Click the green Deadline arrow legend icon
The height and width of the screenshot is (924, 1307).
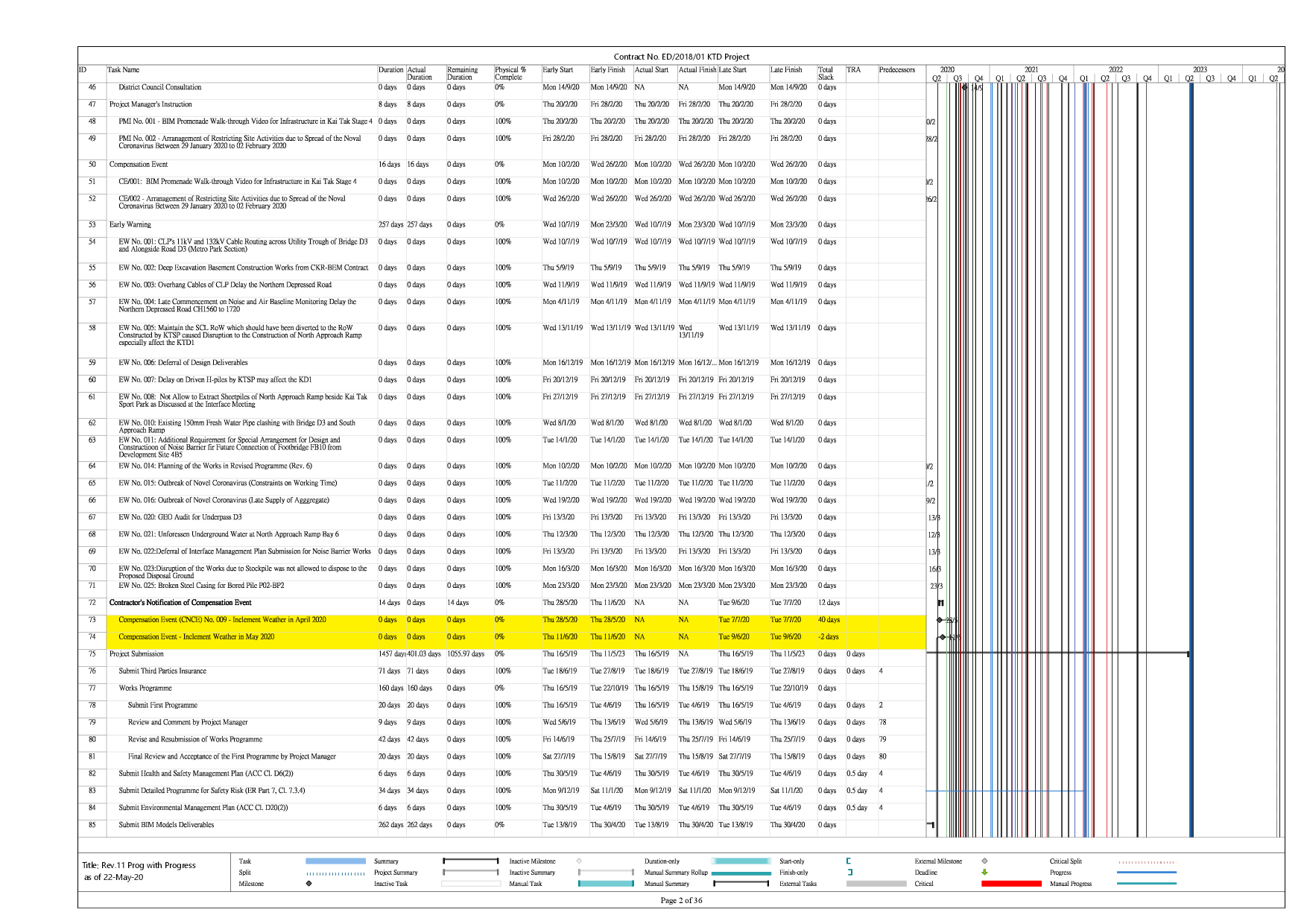pos(984,873)
